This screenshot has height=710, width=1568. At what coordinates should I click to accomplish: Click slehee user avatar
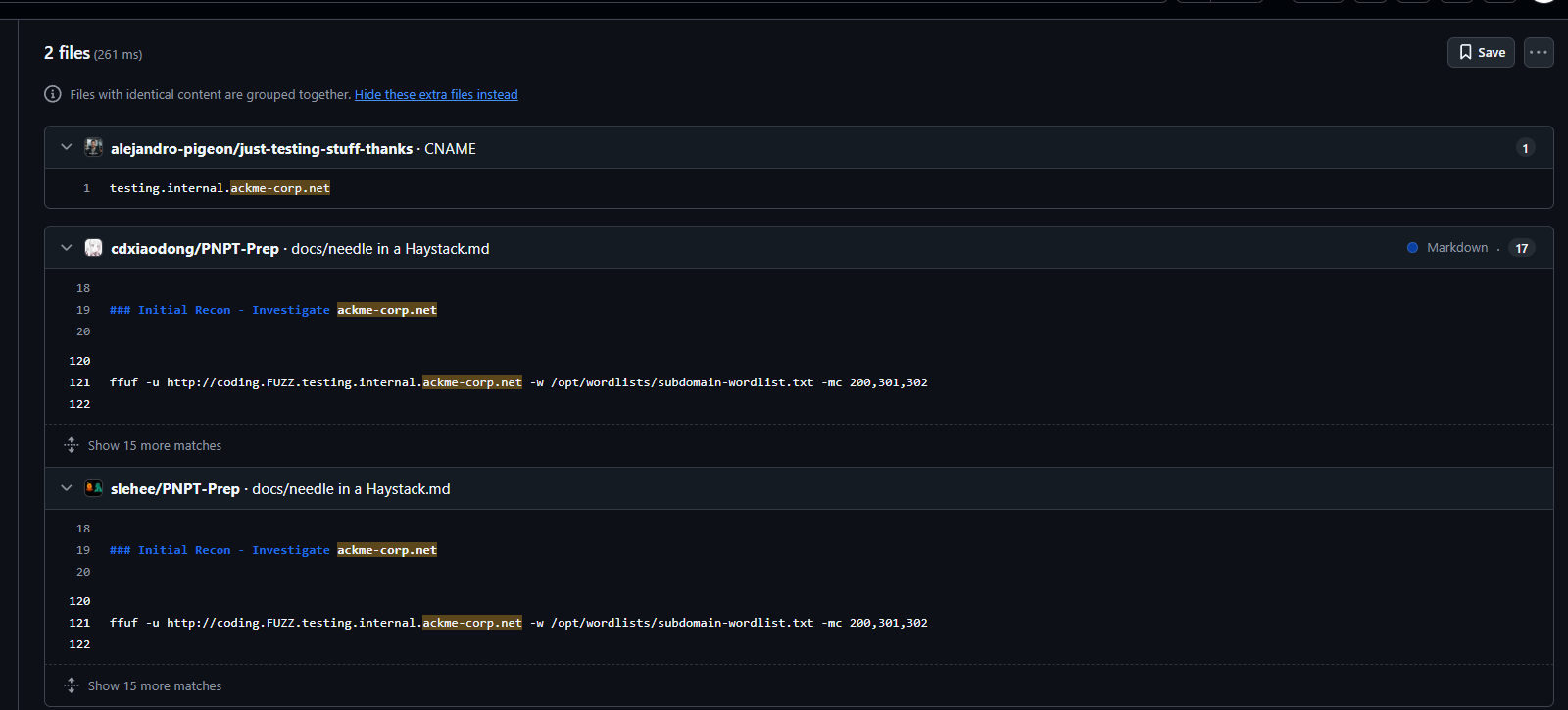(x=94, y=488)
